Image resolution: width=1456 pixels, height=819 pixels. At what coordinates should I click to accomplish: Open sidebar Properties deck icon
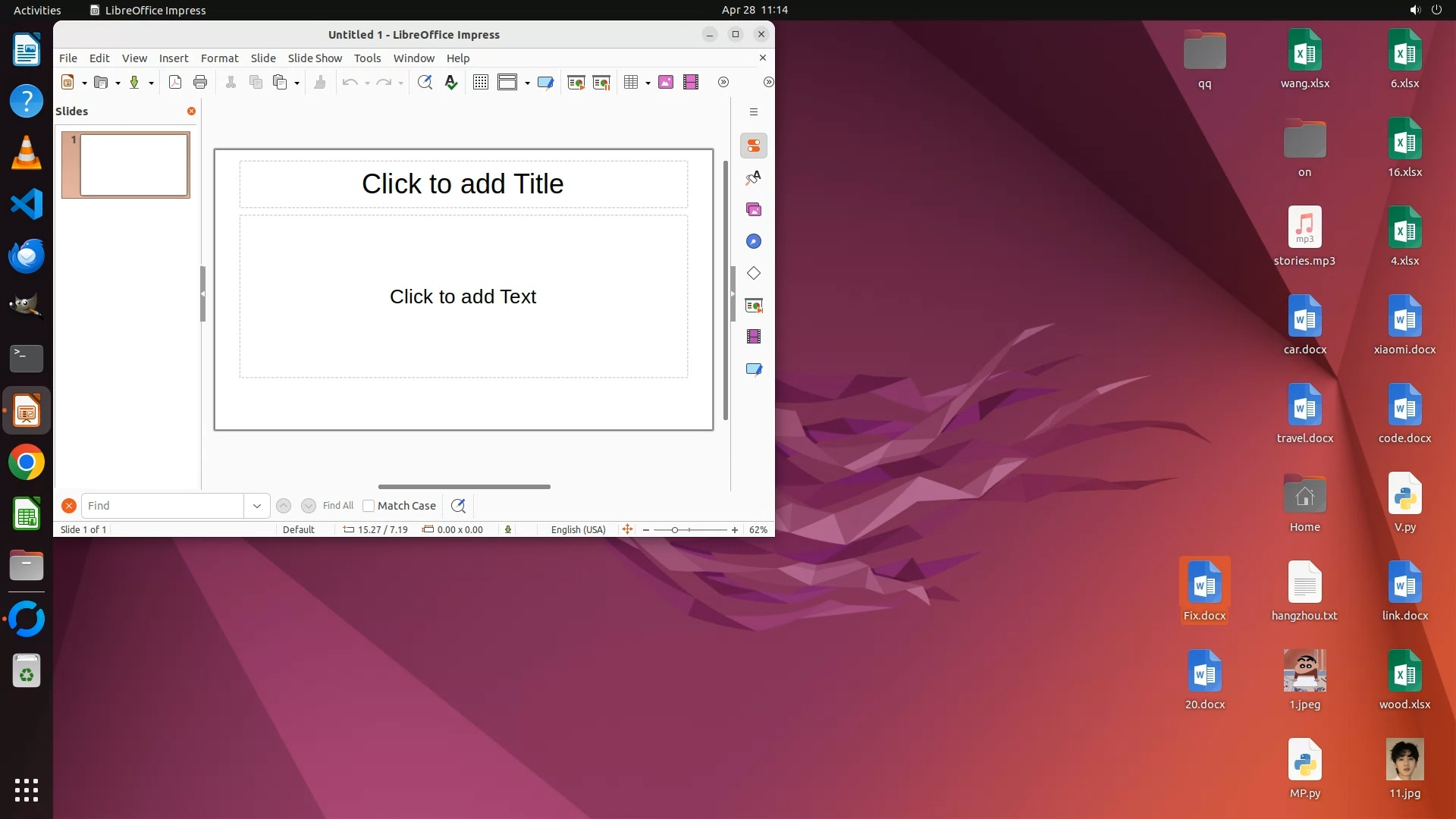(754, 146)
